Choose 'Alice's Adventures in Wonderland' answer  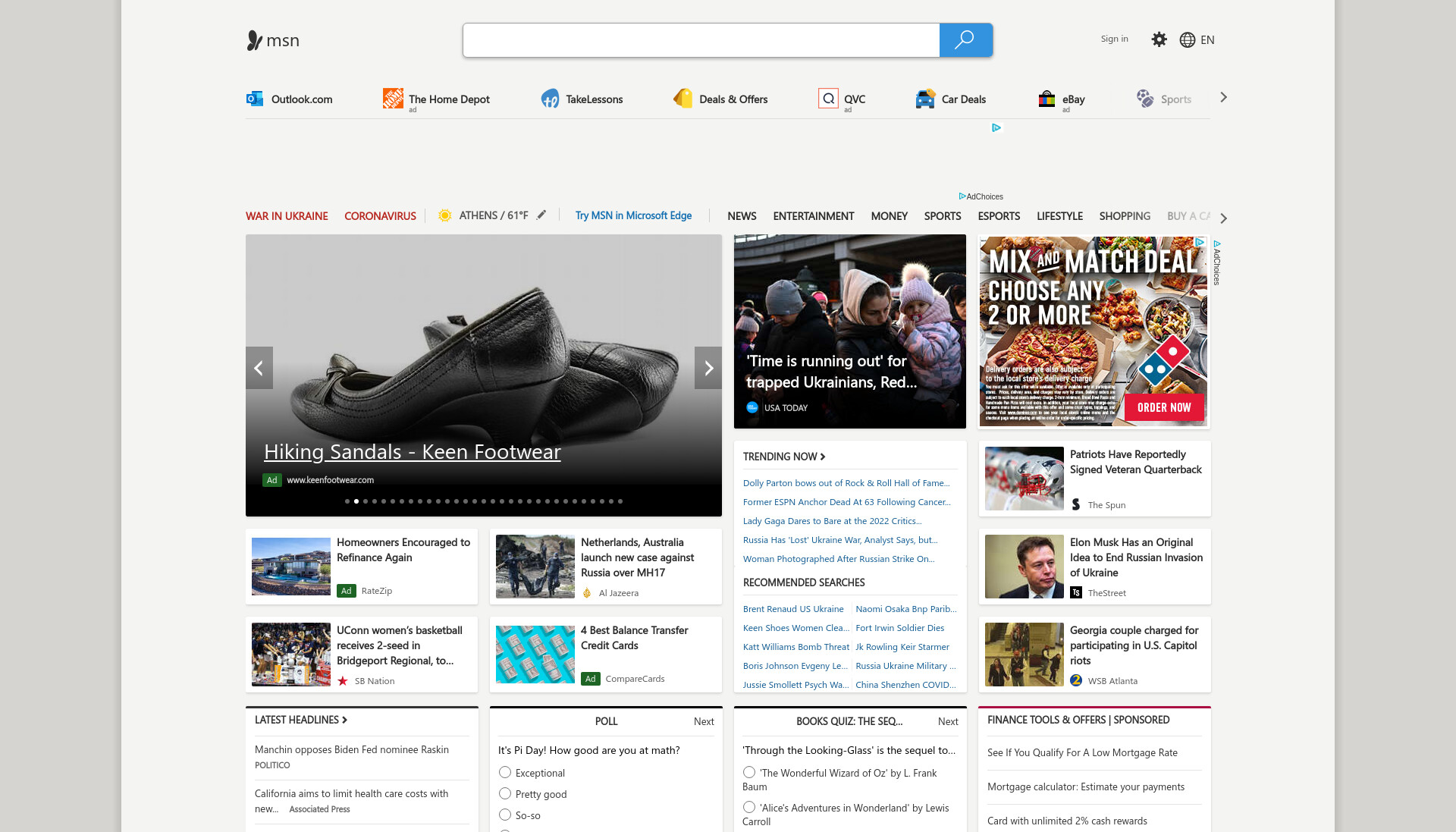pos(749,807)
